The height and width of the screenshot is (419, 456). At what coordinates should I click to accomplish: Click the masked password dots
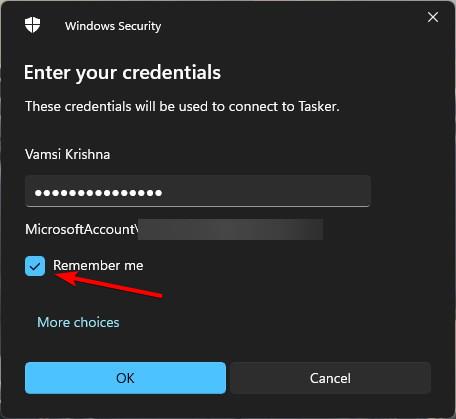tap(98, 193)
